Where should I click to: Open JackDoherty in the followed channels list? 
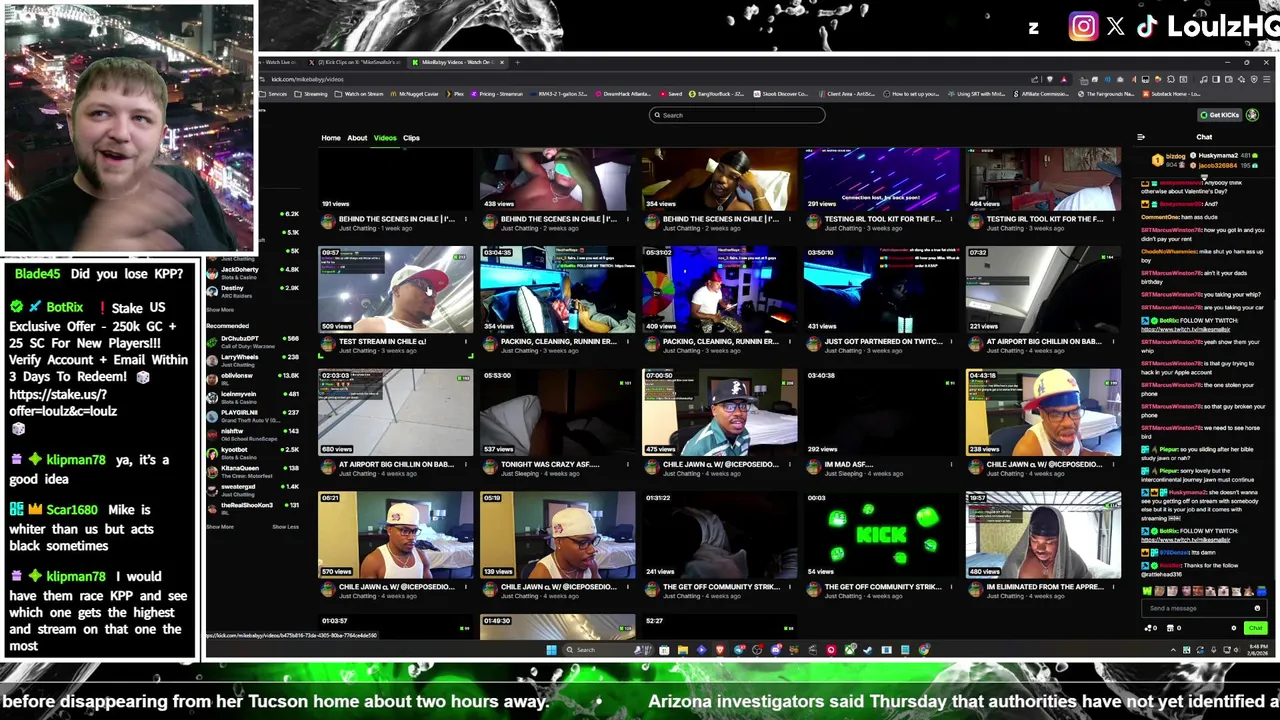[251, 272]
